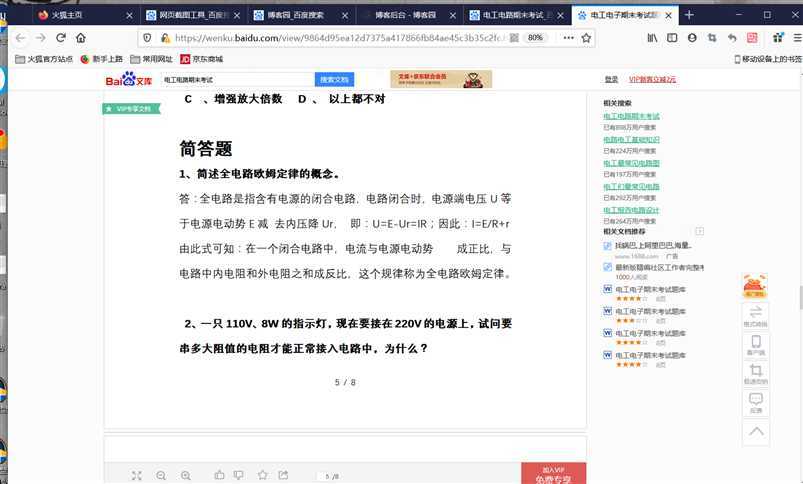Image resolution: width=803 pixels, height=484 pixels.
Task: Click the orange gift promo icon in floating sidebar
Action: [755, 286]
